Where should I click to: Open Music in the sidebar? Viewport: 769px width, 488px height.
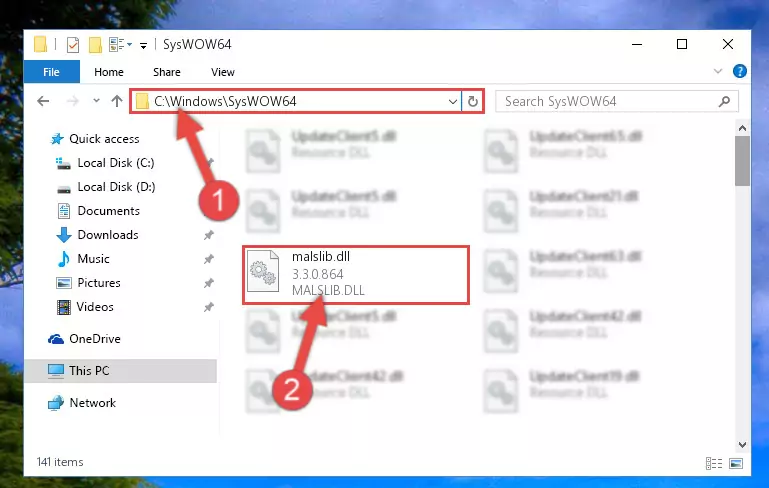93,259
